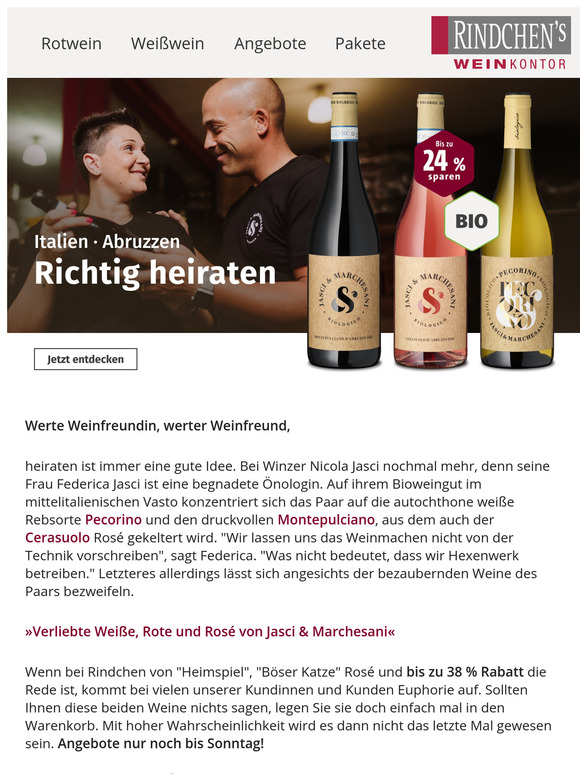Click the Richtig heiraten banner headline
580x774 pixels.
tap(155, 272)
